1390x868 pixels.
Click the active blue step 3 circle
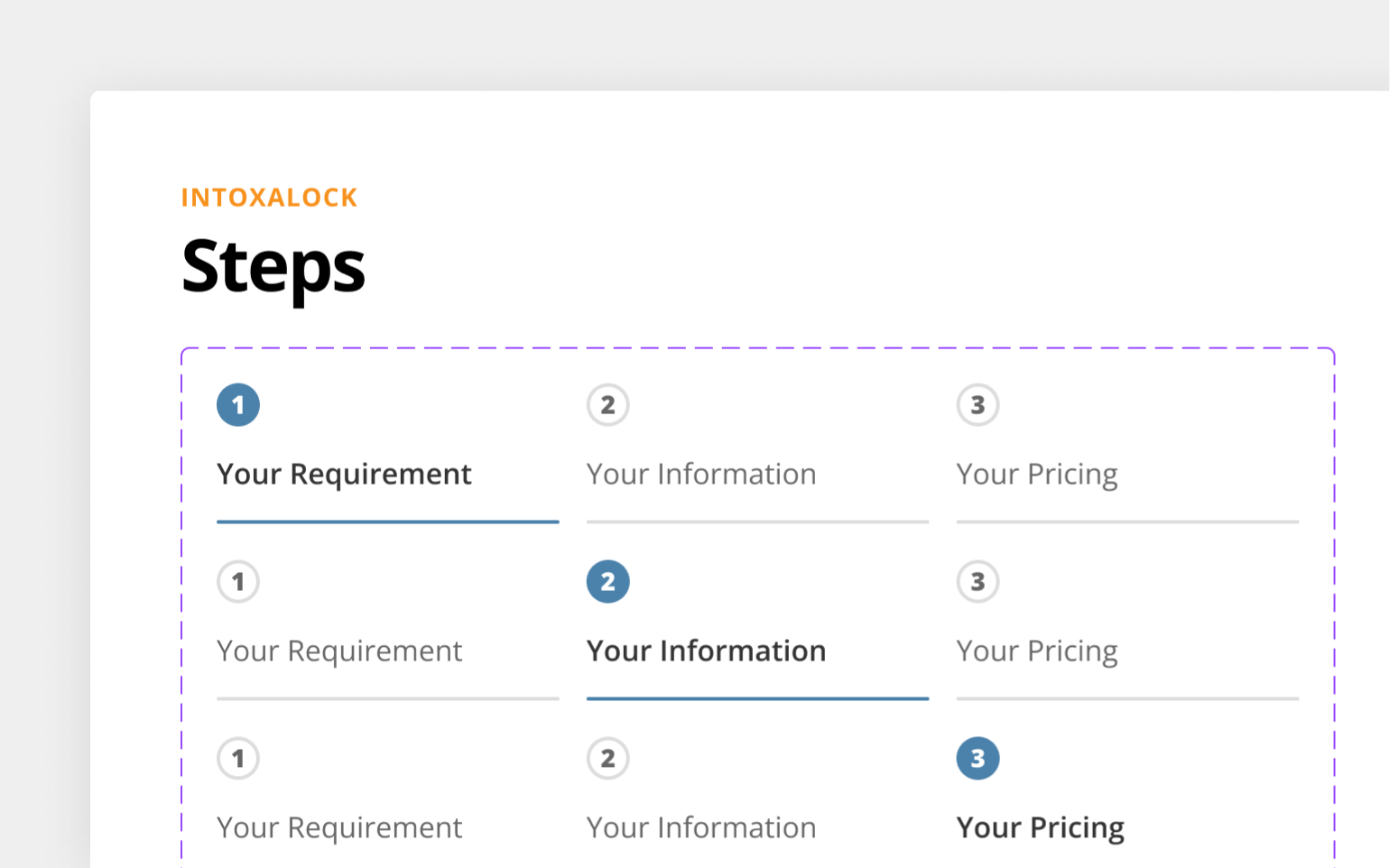point(978,759)
